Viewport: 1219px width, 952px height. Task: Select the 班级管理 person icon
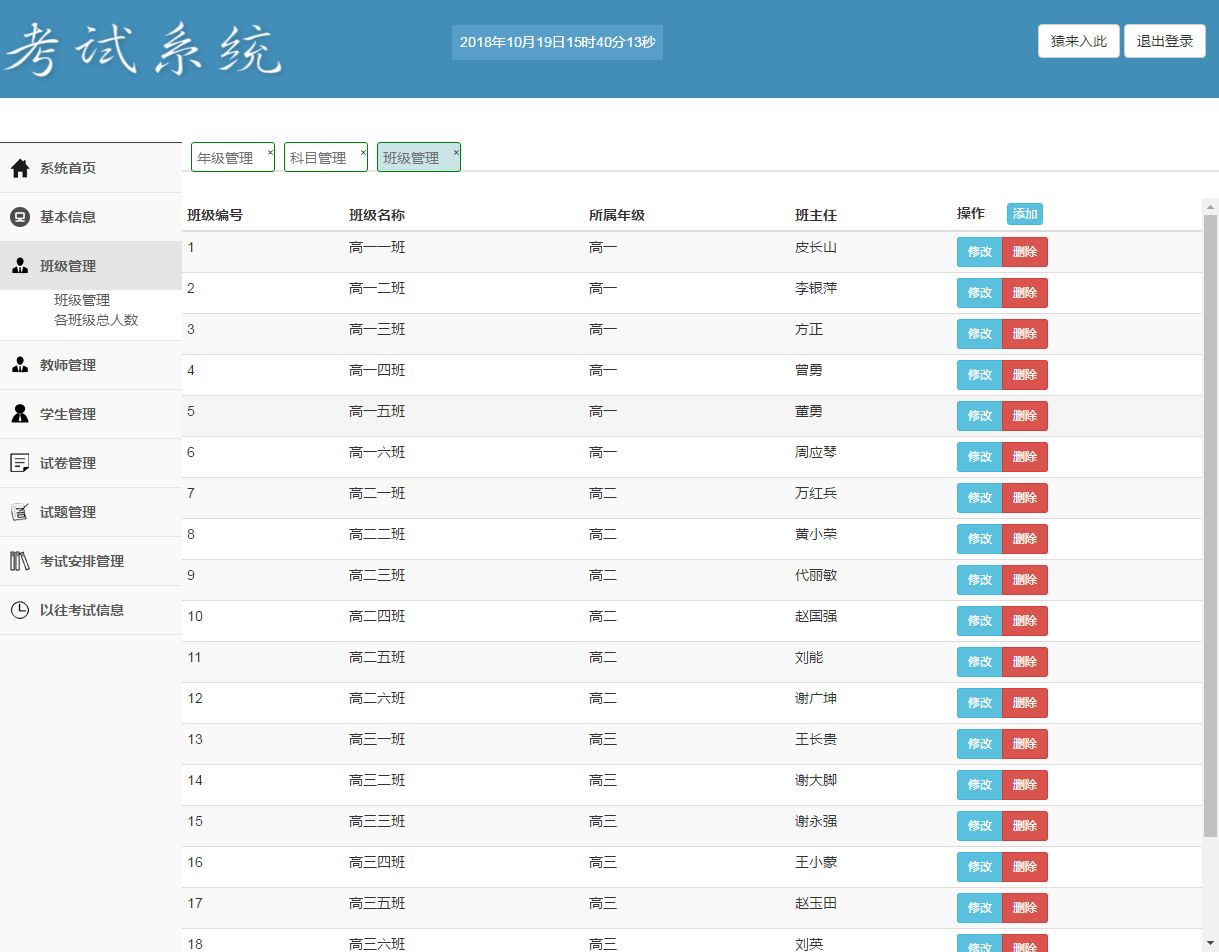pos(19,266)
